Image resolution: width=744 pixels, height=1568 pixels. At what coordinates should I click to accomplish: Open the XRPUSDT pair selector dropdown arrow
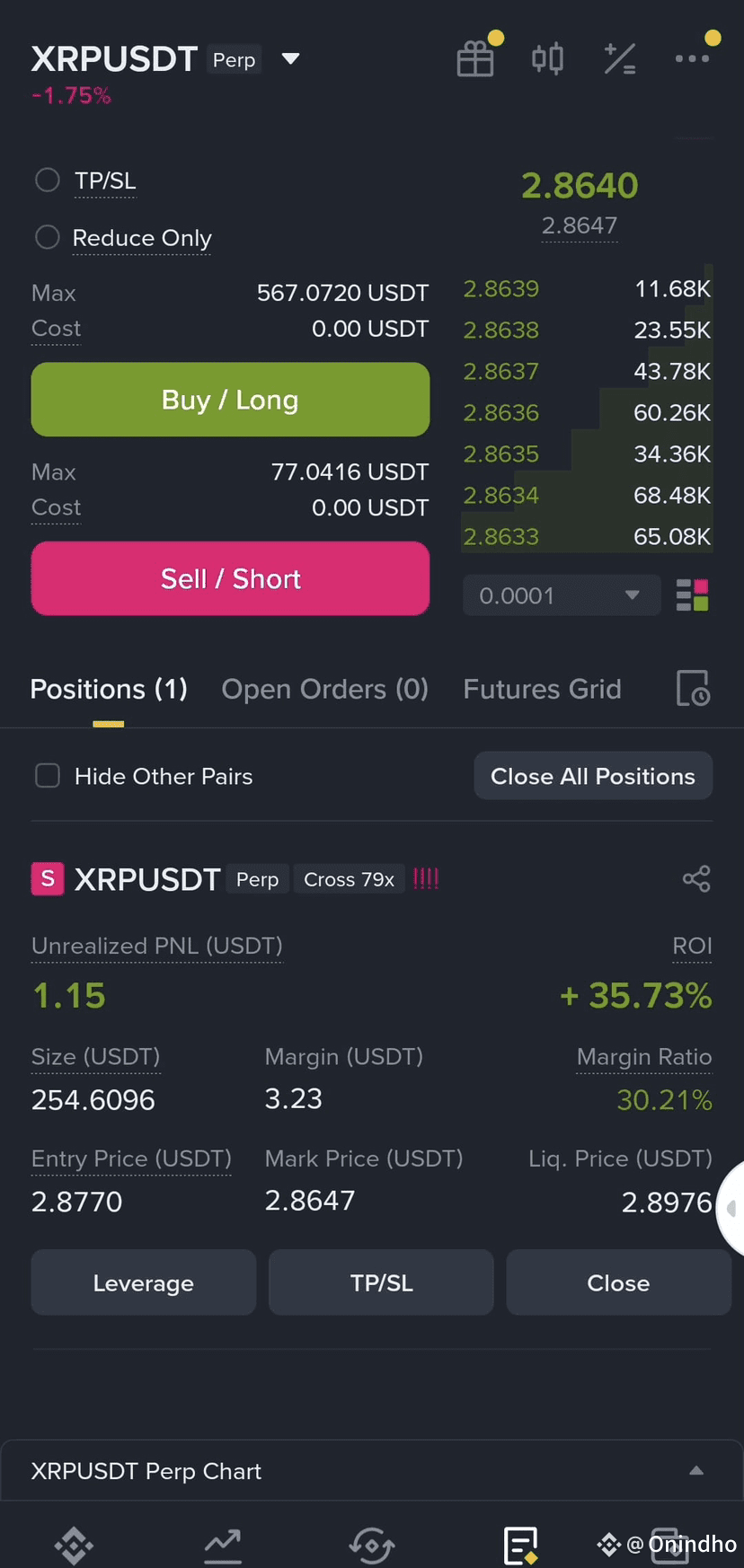(290, 59)
